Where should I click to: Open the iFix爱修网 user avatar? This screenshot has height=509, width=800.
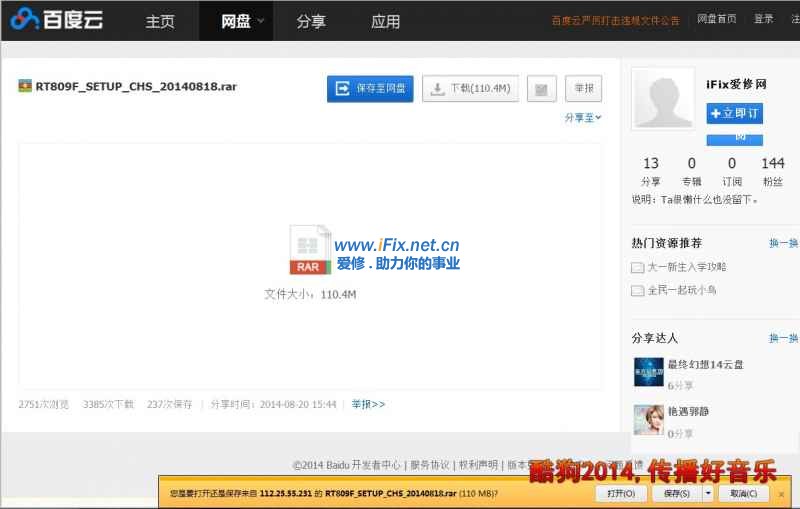click(663, 99)
